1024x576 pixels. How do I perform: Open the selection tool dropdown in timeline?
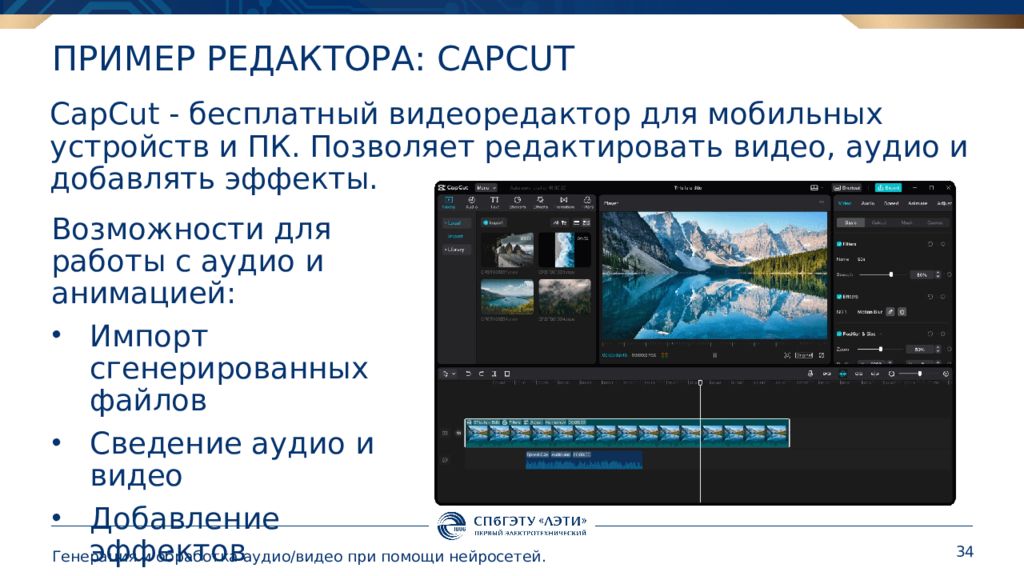[x=449, y=374]
